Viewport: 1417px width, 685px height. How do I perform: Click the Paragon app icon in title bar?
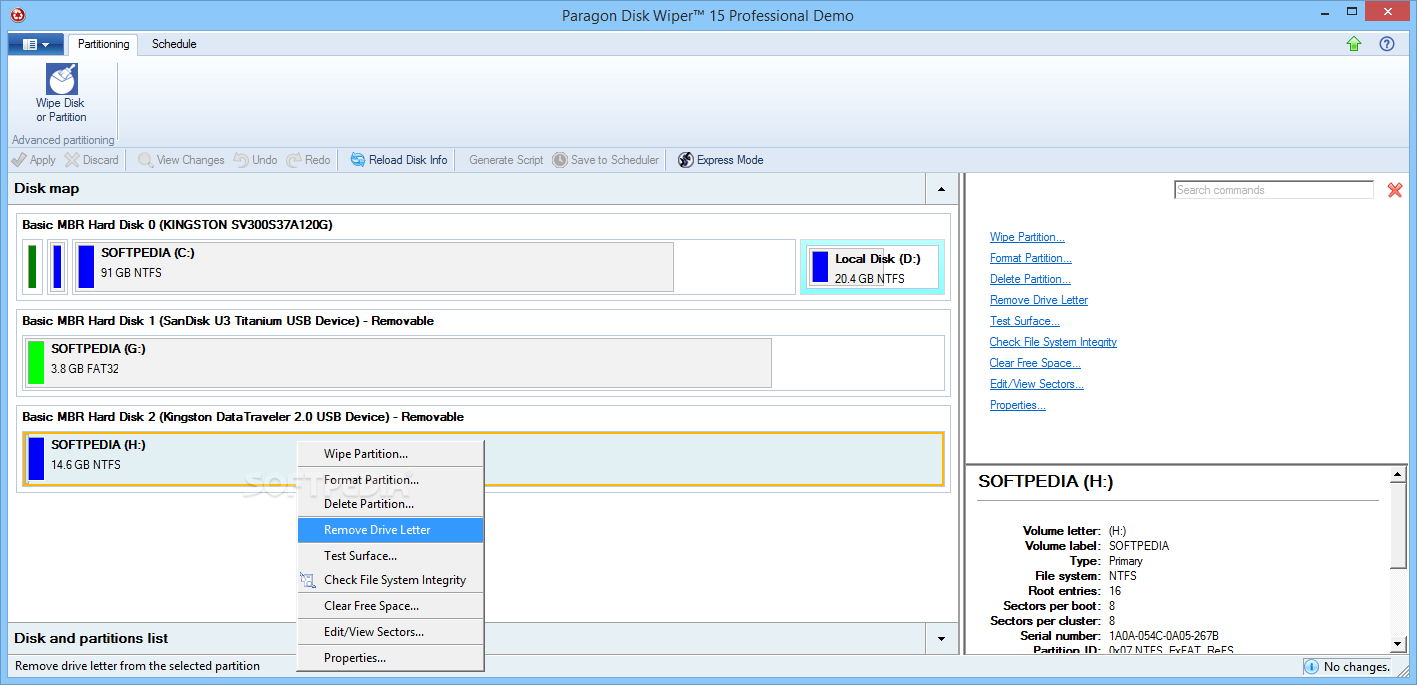(x=18, y=15)
